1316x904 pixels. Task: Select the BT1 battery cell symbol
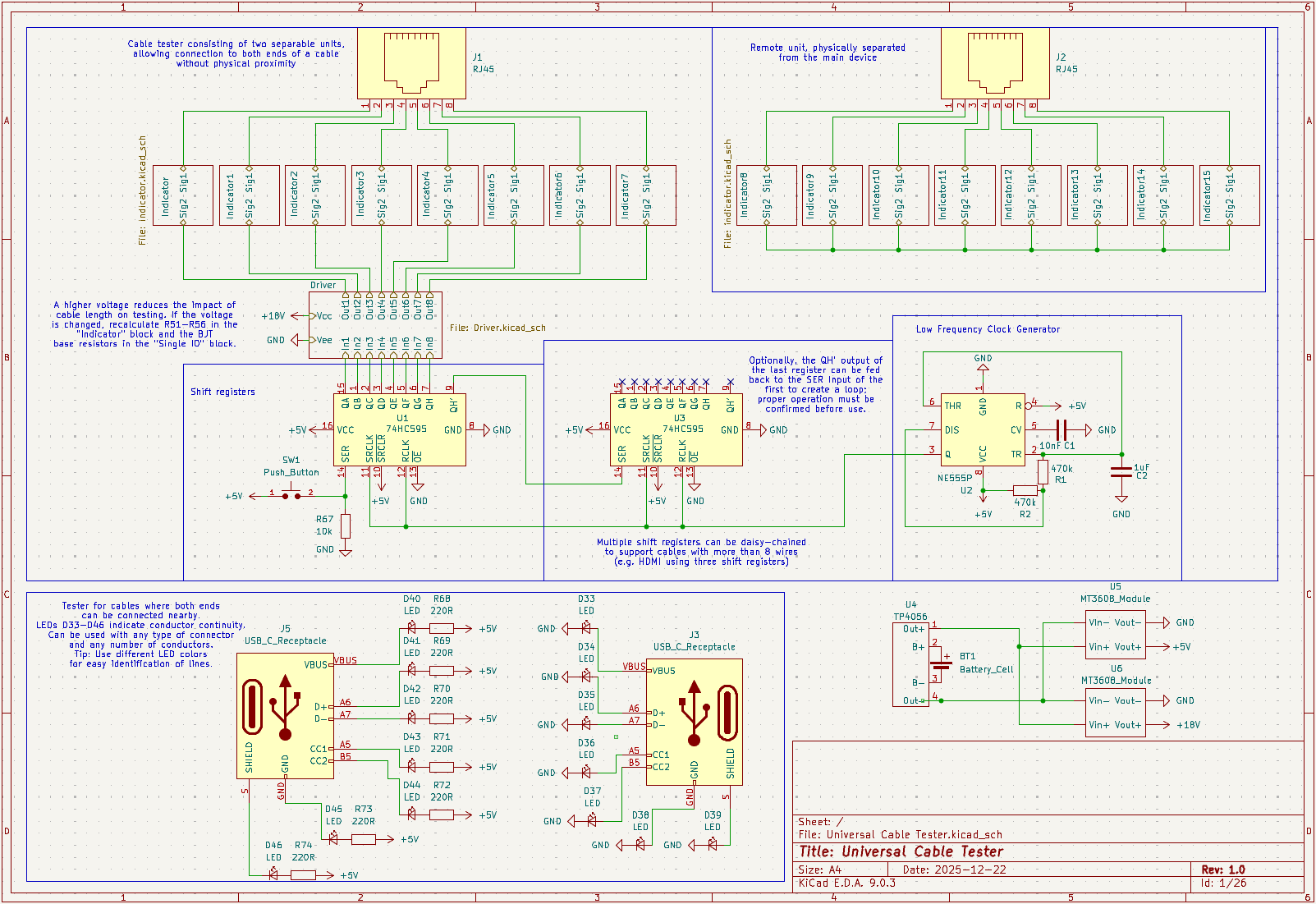click(941, 665)
